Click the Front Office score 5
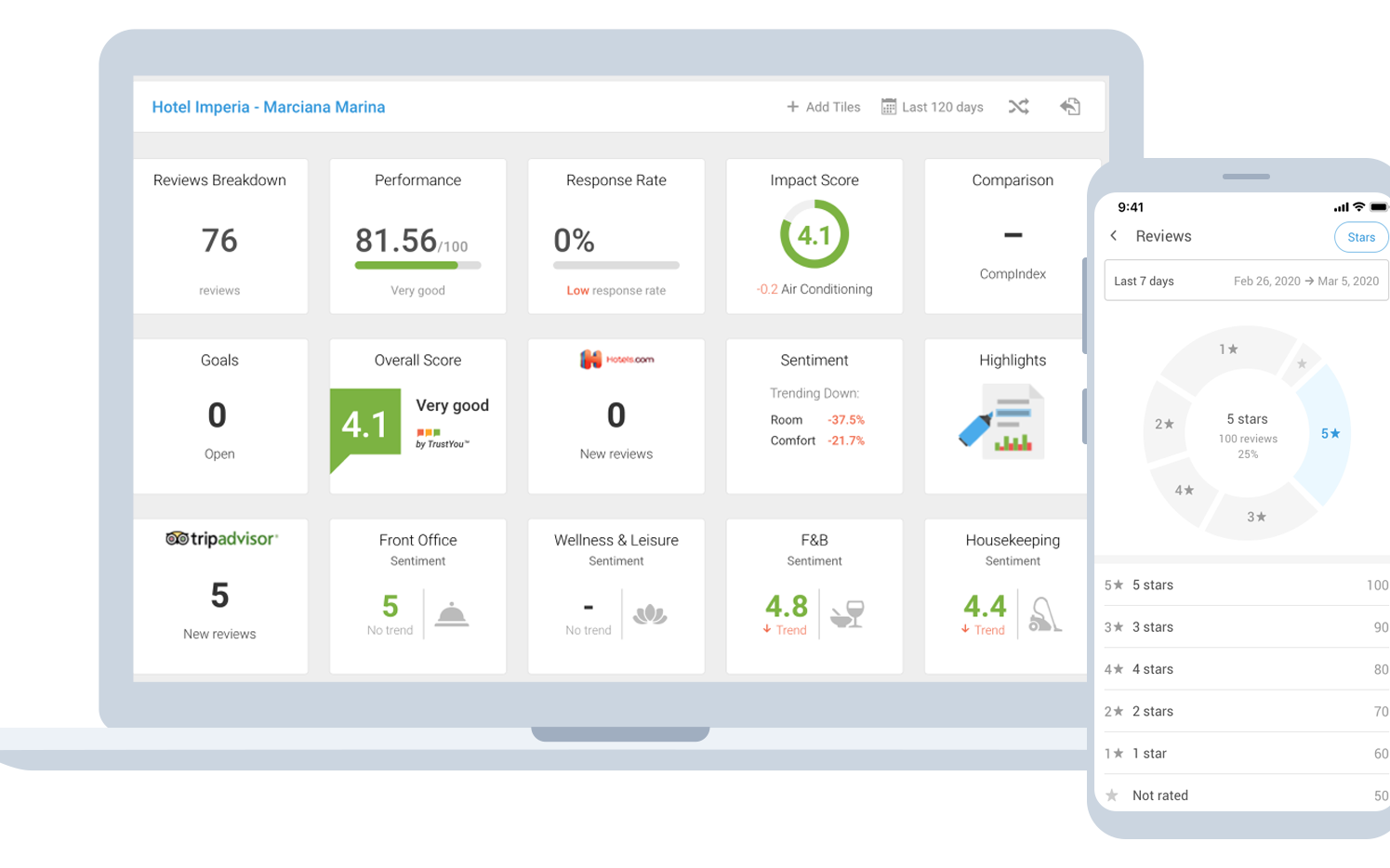Viewport: 1390px width, 868px height. (391, 607)
